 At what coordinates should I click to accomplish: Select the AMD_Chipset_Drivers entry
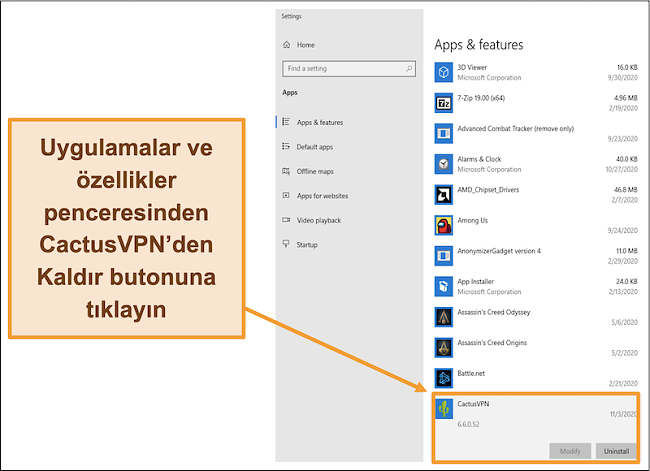click(x=488, y=190)
